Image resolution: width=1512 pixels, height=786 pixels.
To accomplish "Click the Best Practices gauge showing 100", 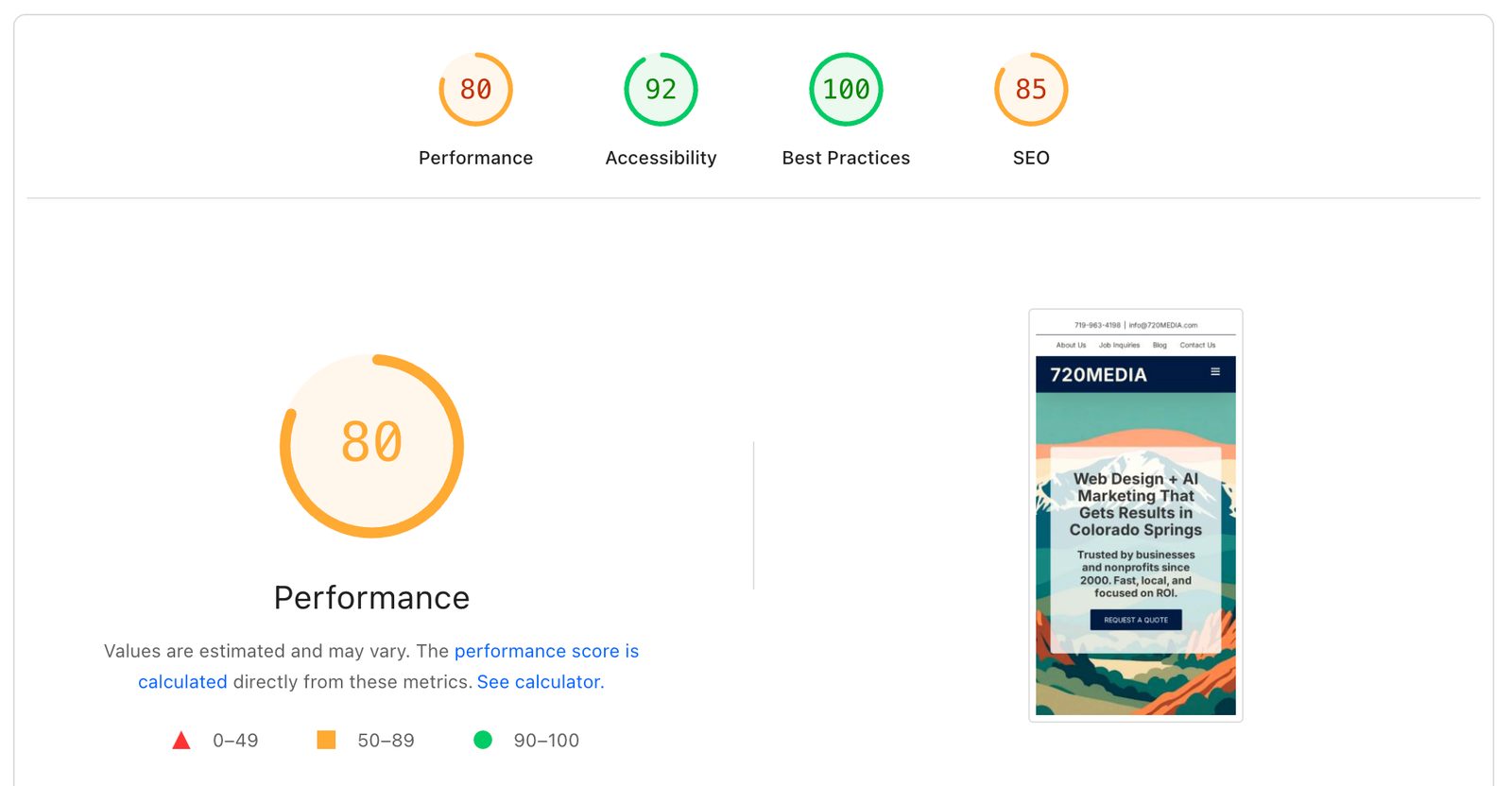I will pyautogui.click(x=846, y=90).
